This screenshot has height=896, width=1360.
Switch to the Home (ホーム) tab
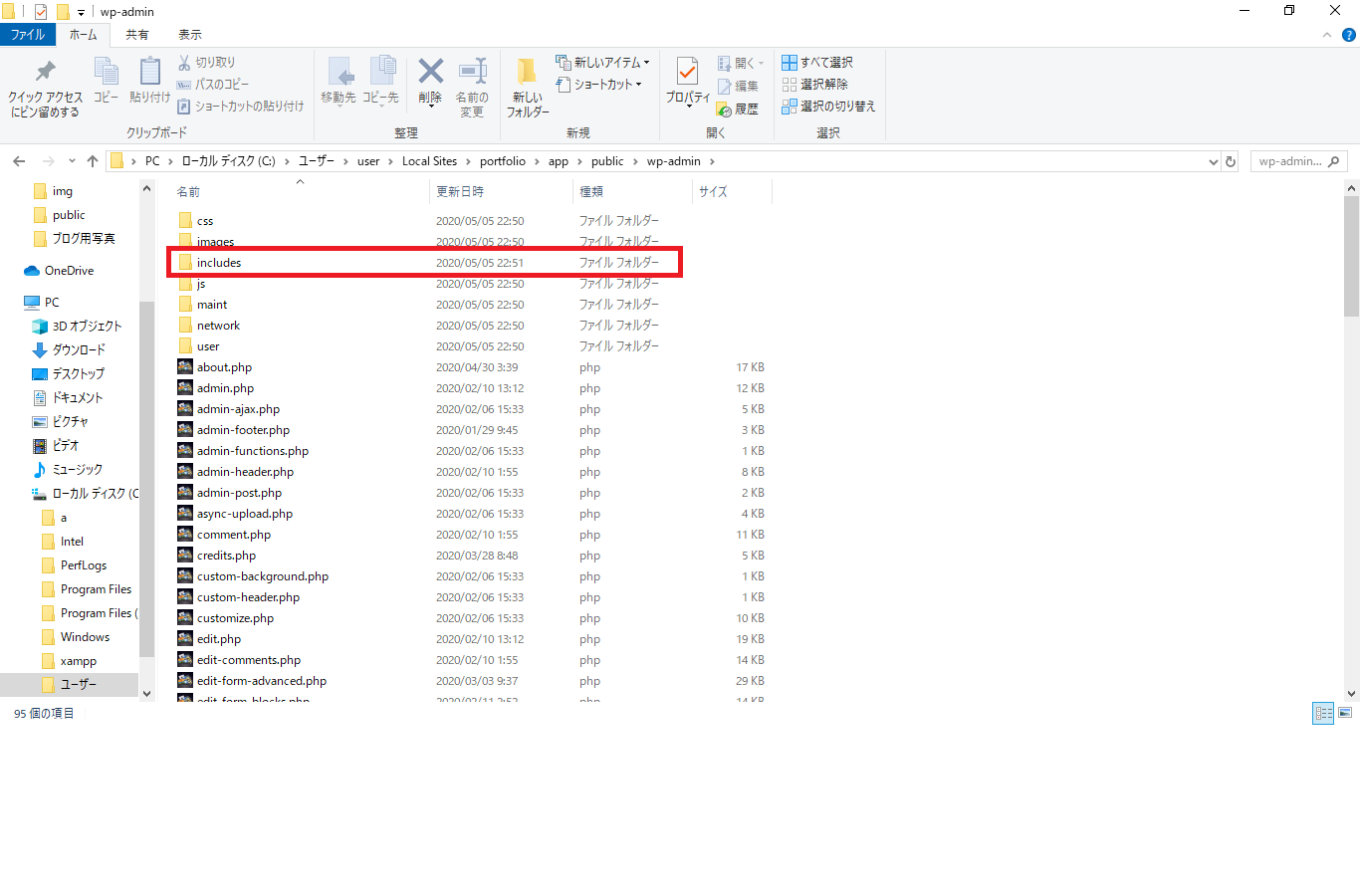[84, 35]
